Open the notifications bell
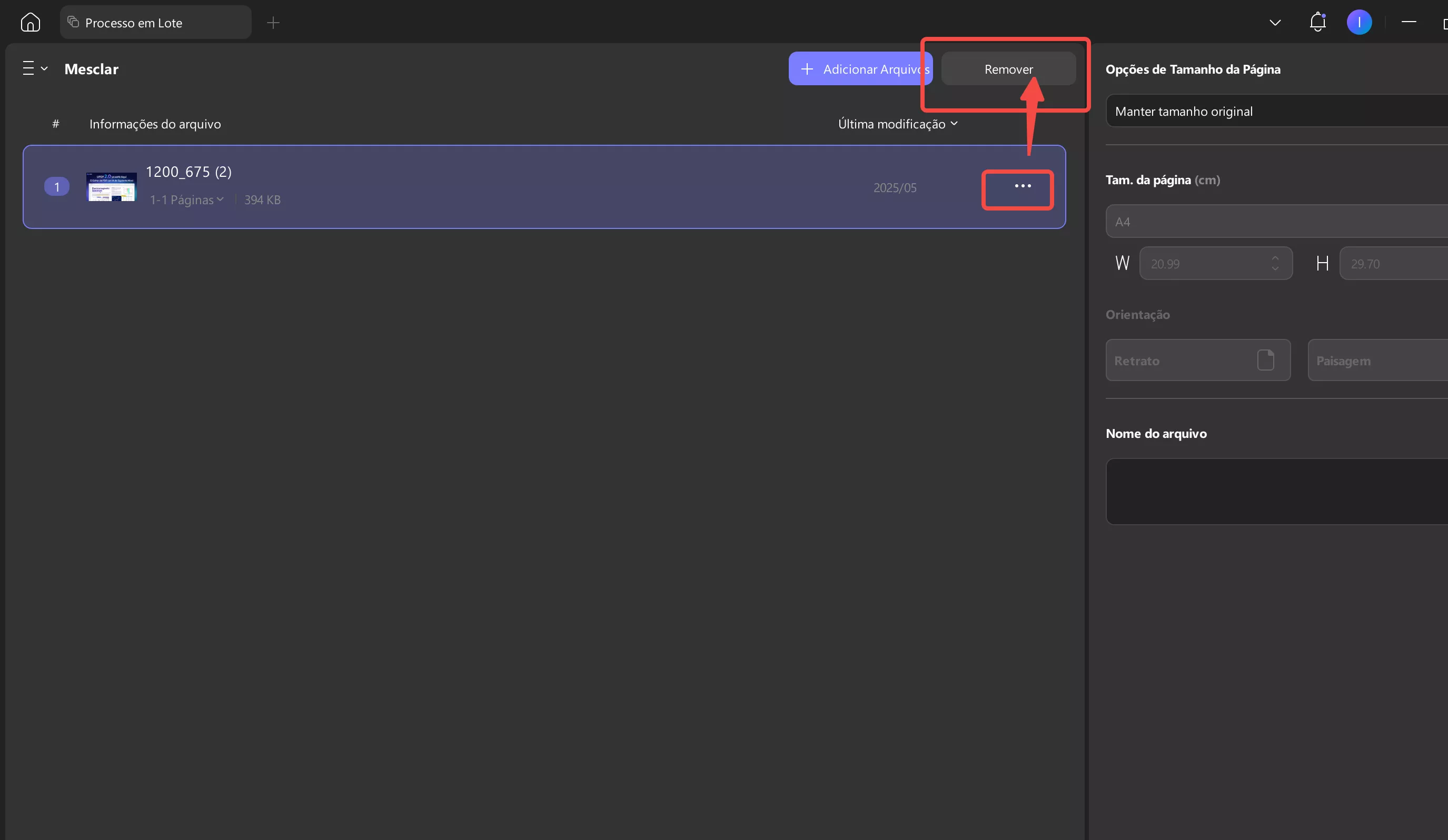1448x840 pixels. pyautogui.click(x=1317, y=23)
